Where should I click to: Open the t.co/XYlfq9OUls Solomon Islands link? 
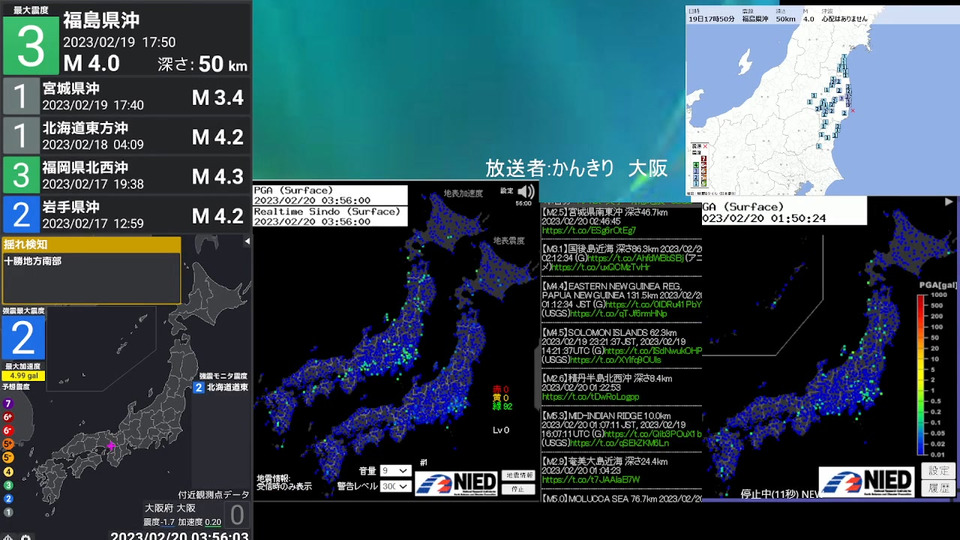[618, 360]
